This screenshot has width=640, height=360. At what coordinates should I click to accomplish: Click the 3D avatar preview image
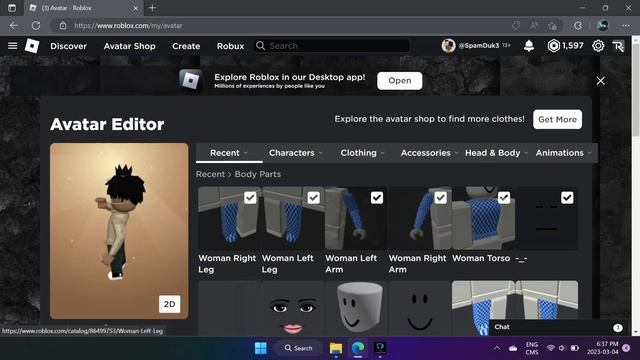click(x=119, y=231)
